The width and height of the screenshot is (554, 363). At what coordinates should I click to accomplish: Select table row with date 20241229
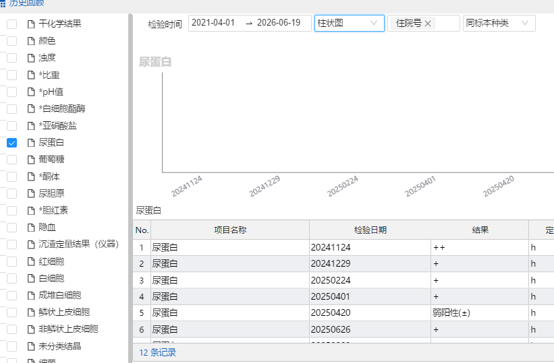[343, 264]
